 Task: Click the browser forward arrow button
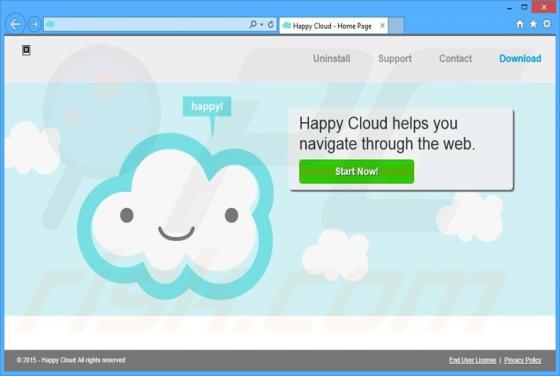click(35, 25)
